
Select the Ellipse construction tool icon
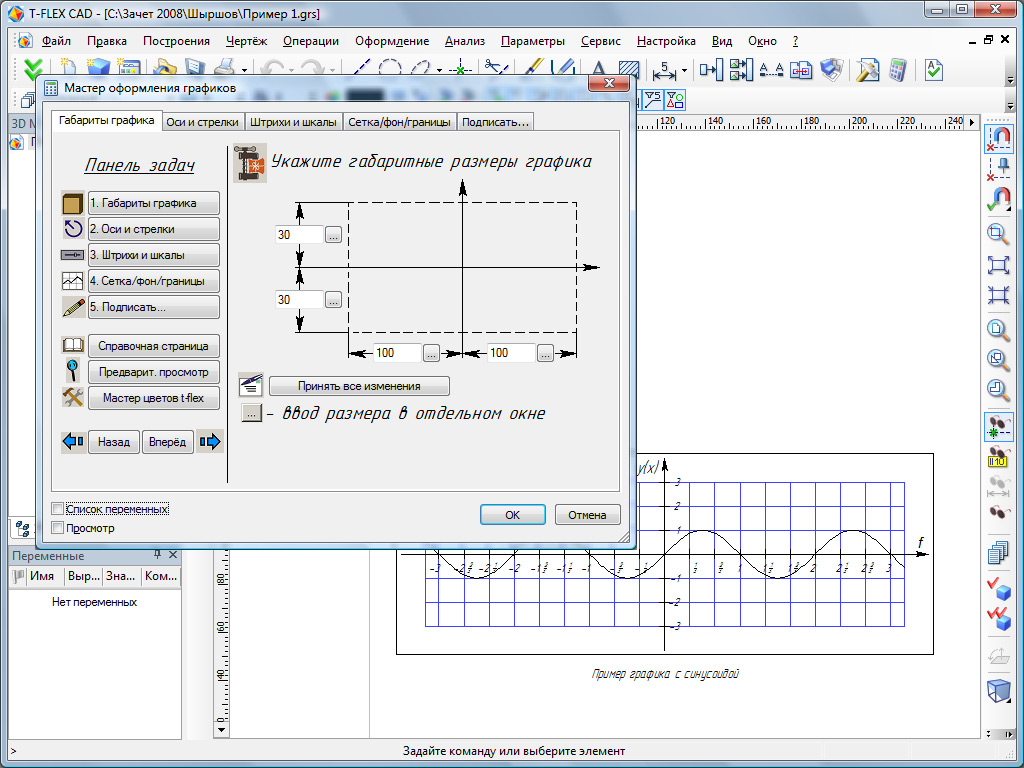421,69
